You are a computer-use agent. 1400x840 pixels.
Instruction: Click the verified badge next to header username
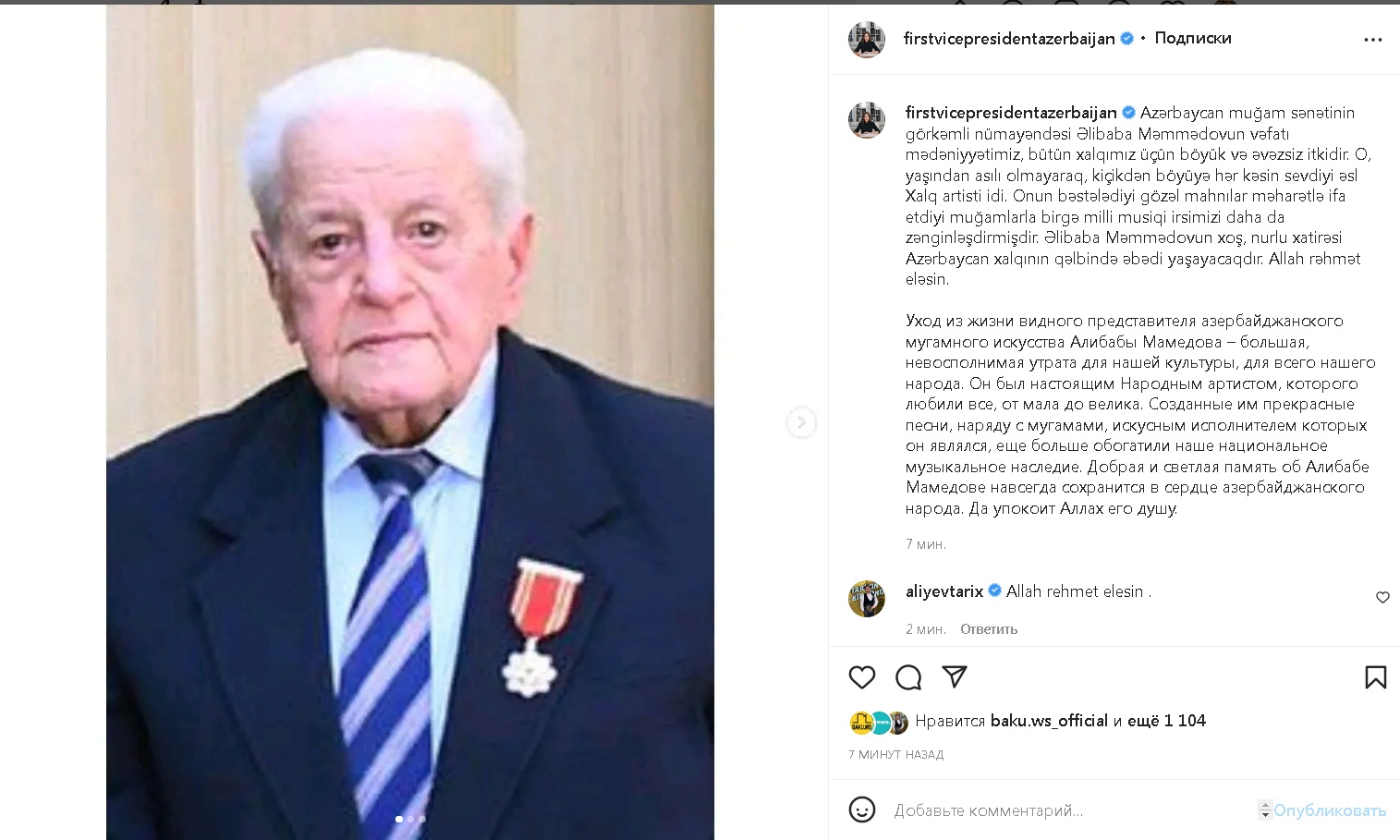(x=1126, y=39)
